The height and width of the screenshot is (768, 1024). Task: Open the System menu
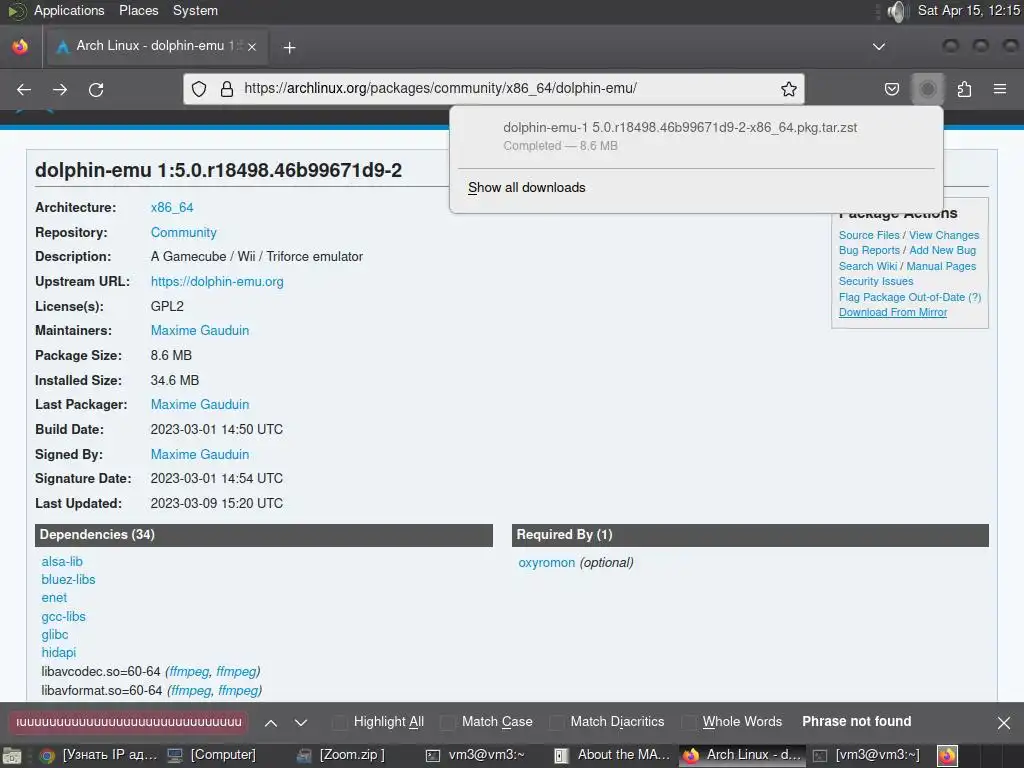click(195, 10)
